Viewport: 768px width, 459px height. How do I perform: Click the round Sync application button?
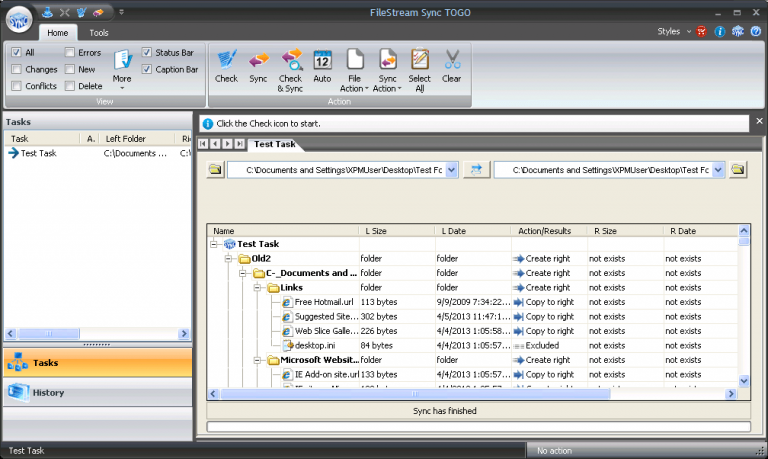[19, 20]
